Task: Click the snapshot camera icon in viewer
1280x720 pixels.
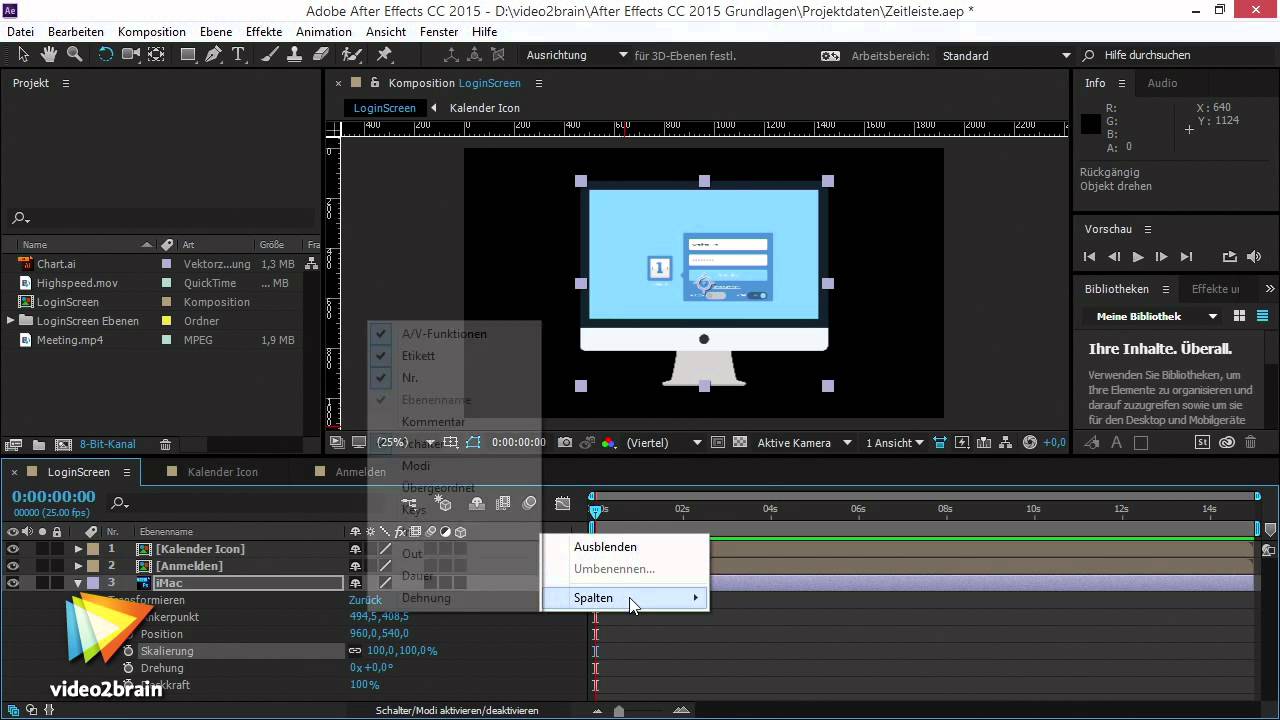Action: pos(565,443)
